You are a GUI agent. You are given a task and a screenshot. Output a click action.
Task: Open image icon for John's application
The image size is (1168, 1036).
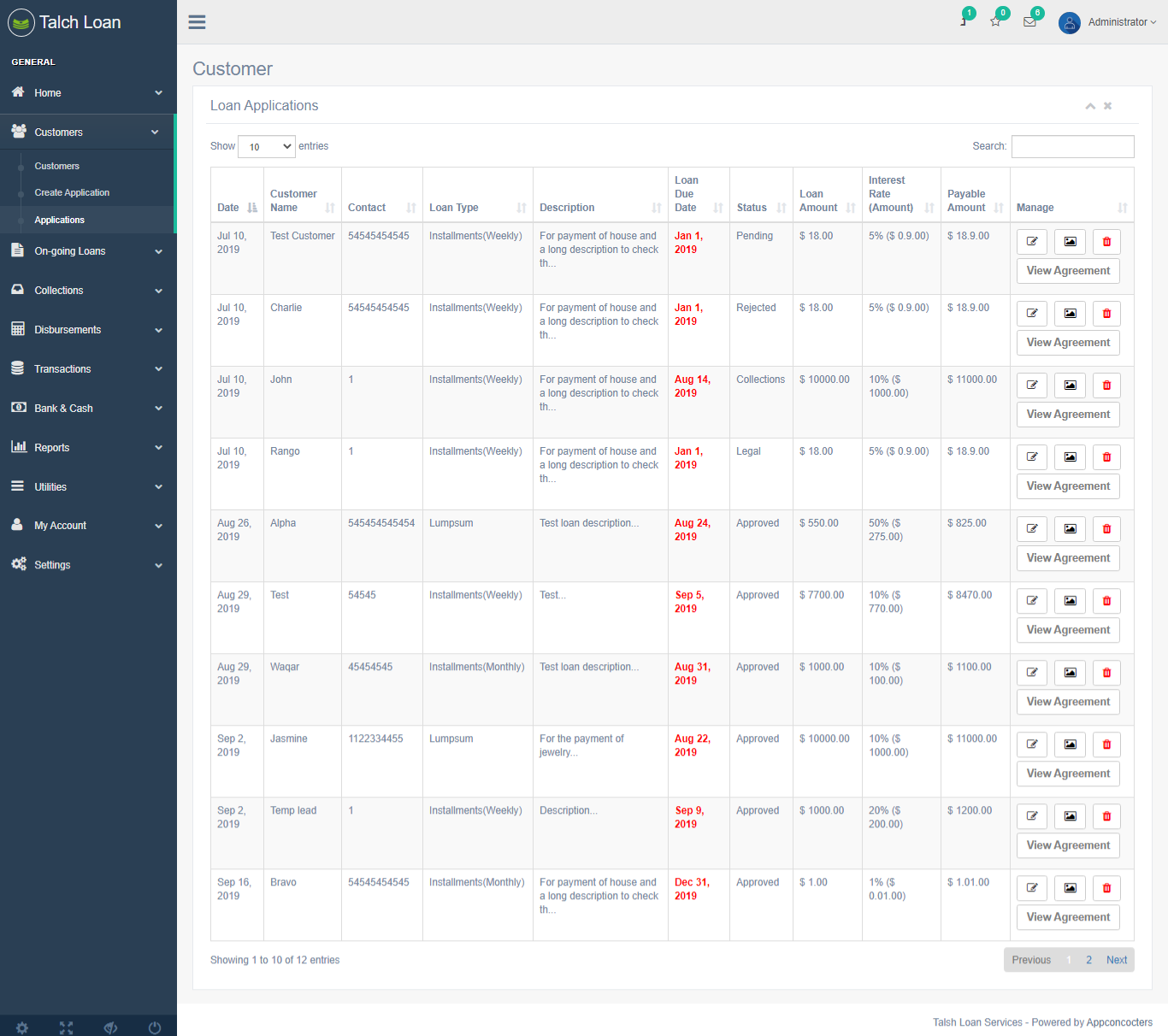(x=1070, y=386)
